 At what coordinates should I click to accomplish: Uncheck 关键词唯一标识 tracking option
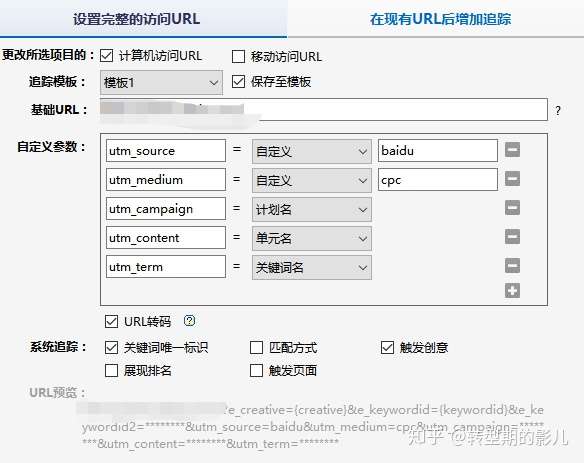[111, 348]
